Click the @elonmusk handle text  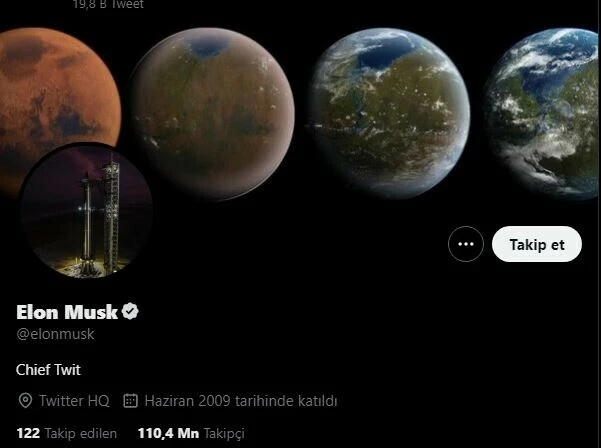click(x=55, y=334)
